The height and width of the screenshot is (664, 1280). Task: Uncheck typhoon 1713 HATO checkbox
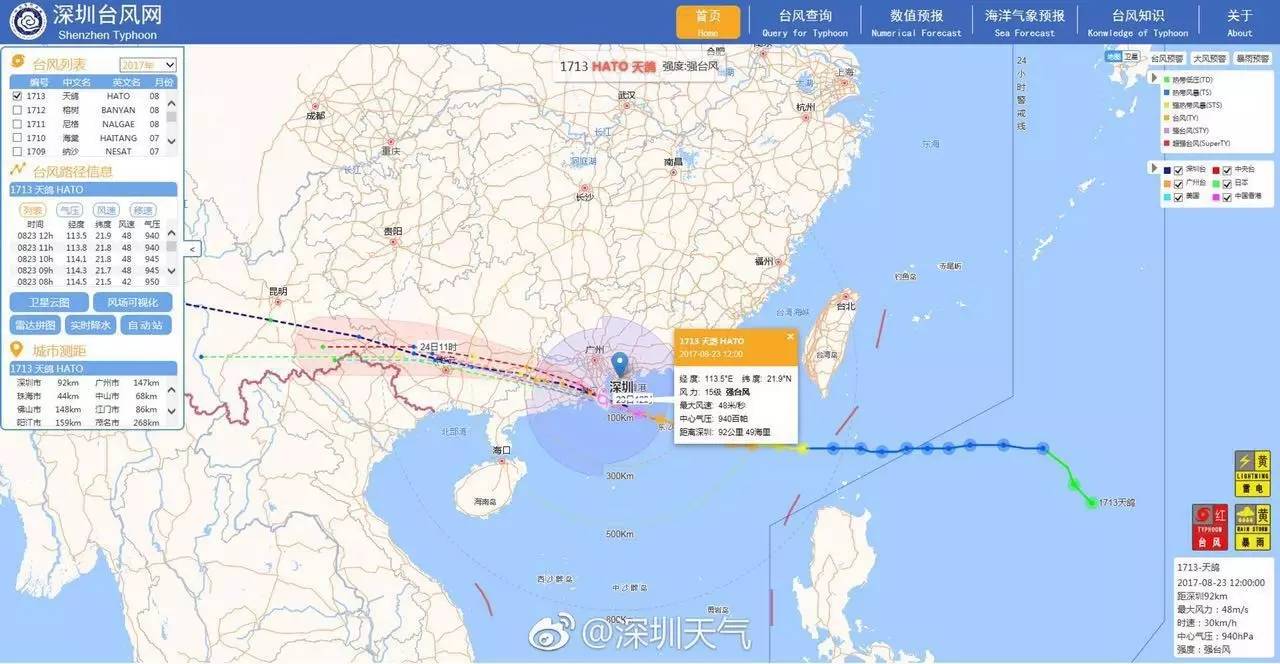click(16, 96)
